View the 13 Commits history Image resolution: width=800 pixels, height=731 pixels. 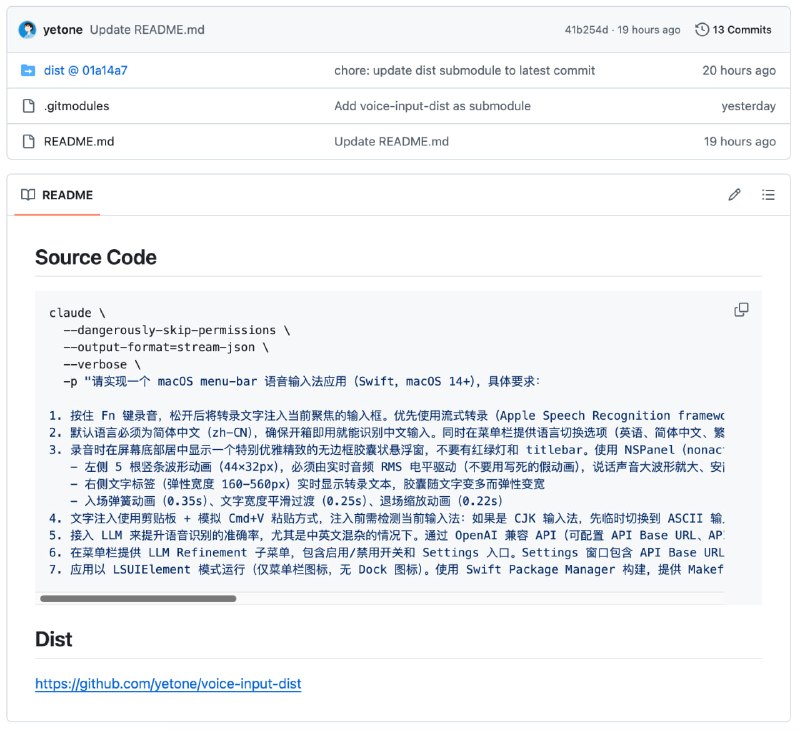tap(733, 30)
